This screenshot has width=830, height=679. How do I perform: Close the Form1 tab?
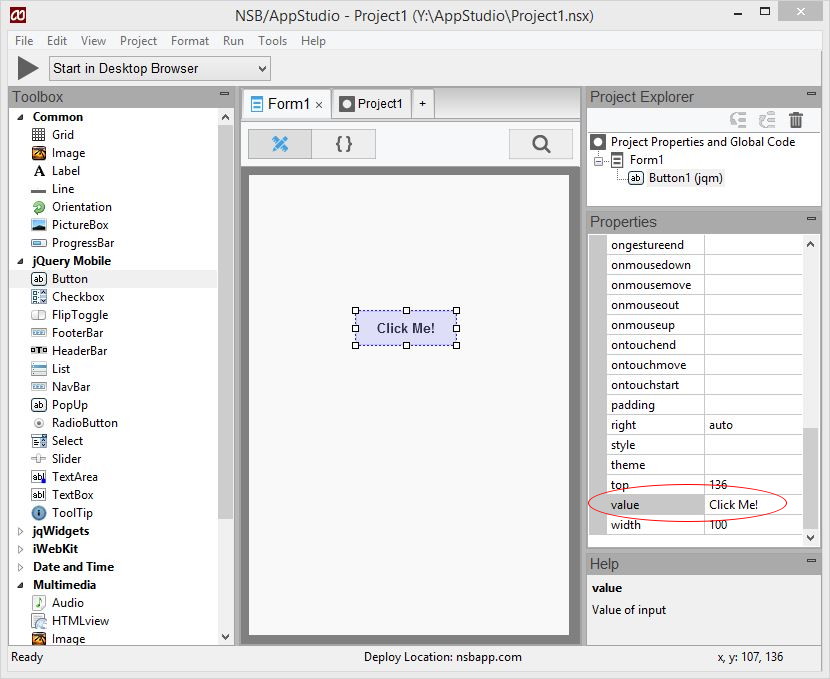click(x=319, y=105)
